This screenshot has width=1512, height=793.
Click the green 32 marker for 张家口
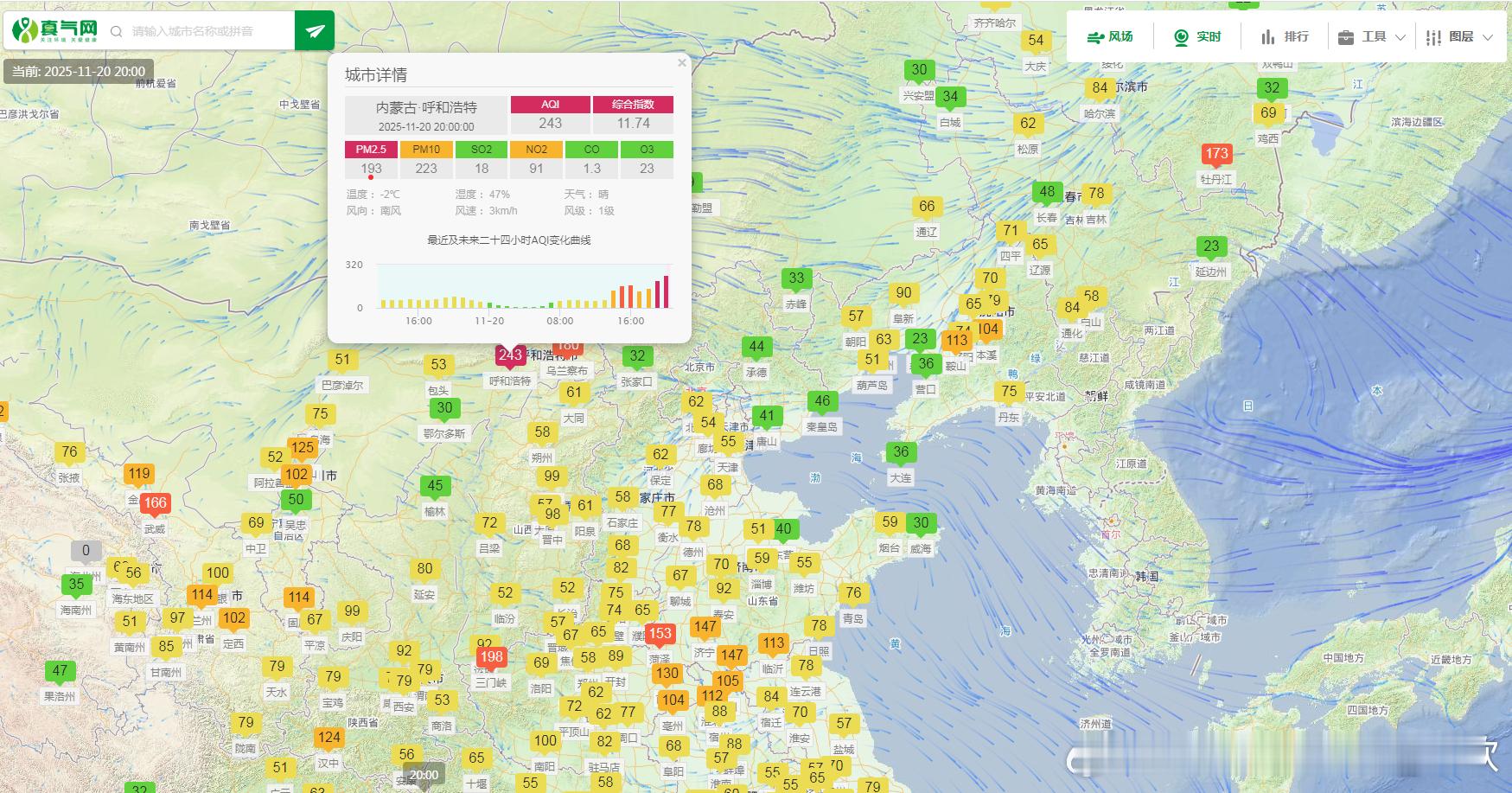tap(637, 356)
